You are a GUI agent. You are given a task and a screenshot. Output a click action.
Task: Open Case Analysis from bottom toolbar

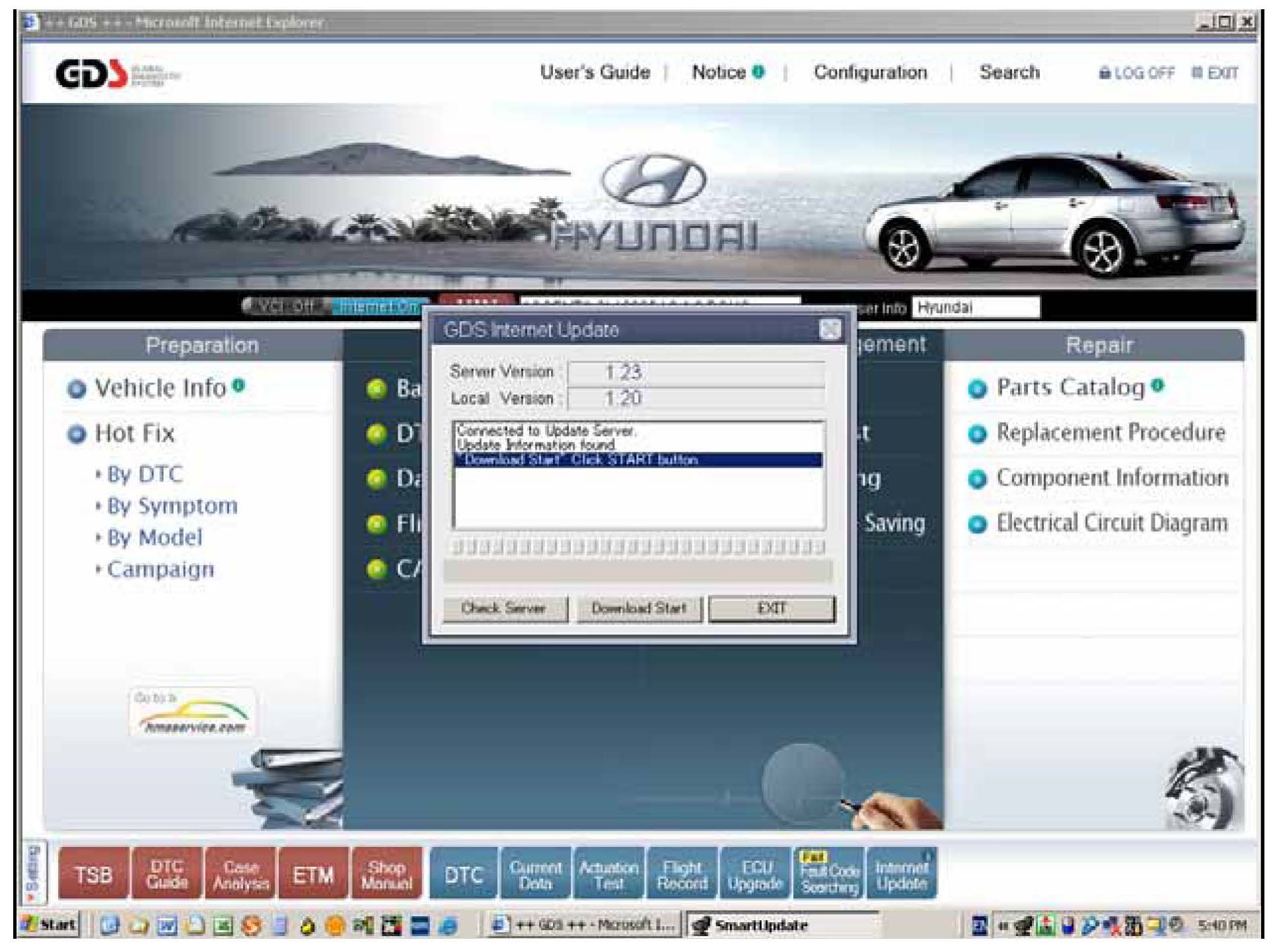coord(240,875)
